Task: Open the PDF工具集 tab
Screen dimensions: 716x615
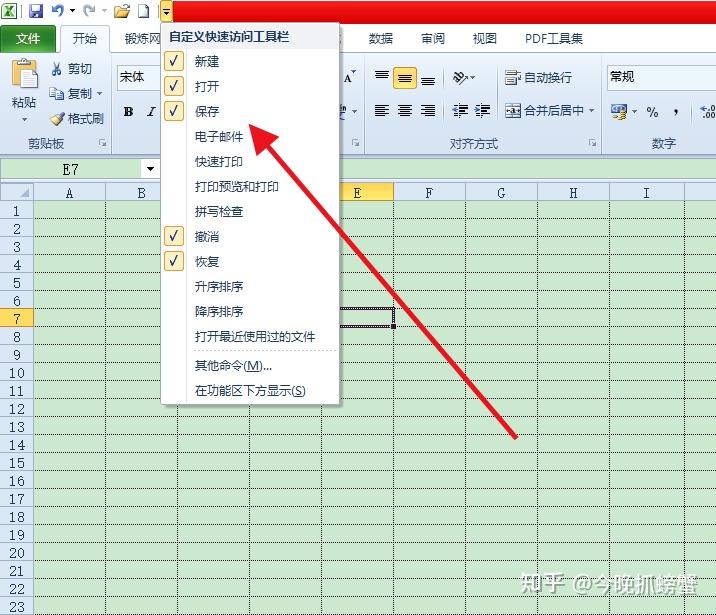Action: click(553, 39)
